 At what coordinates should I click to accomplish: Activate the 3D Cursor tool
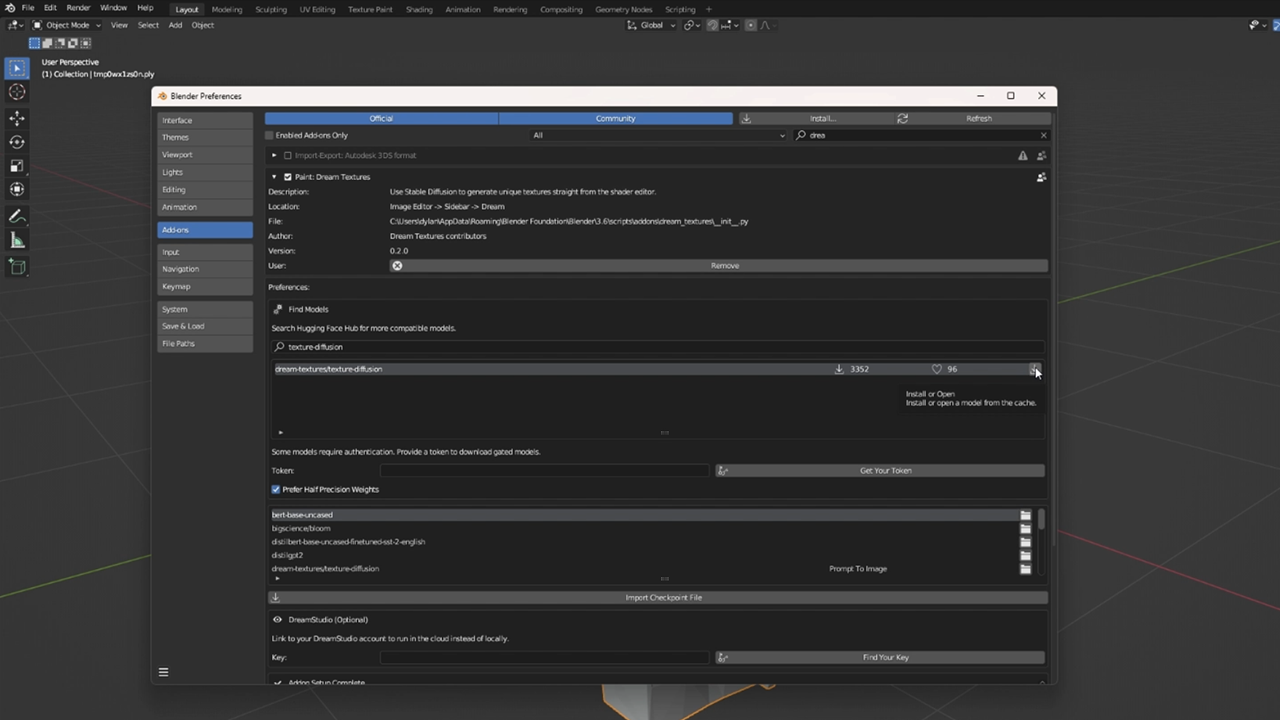16,91
